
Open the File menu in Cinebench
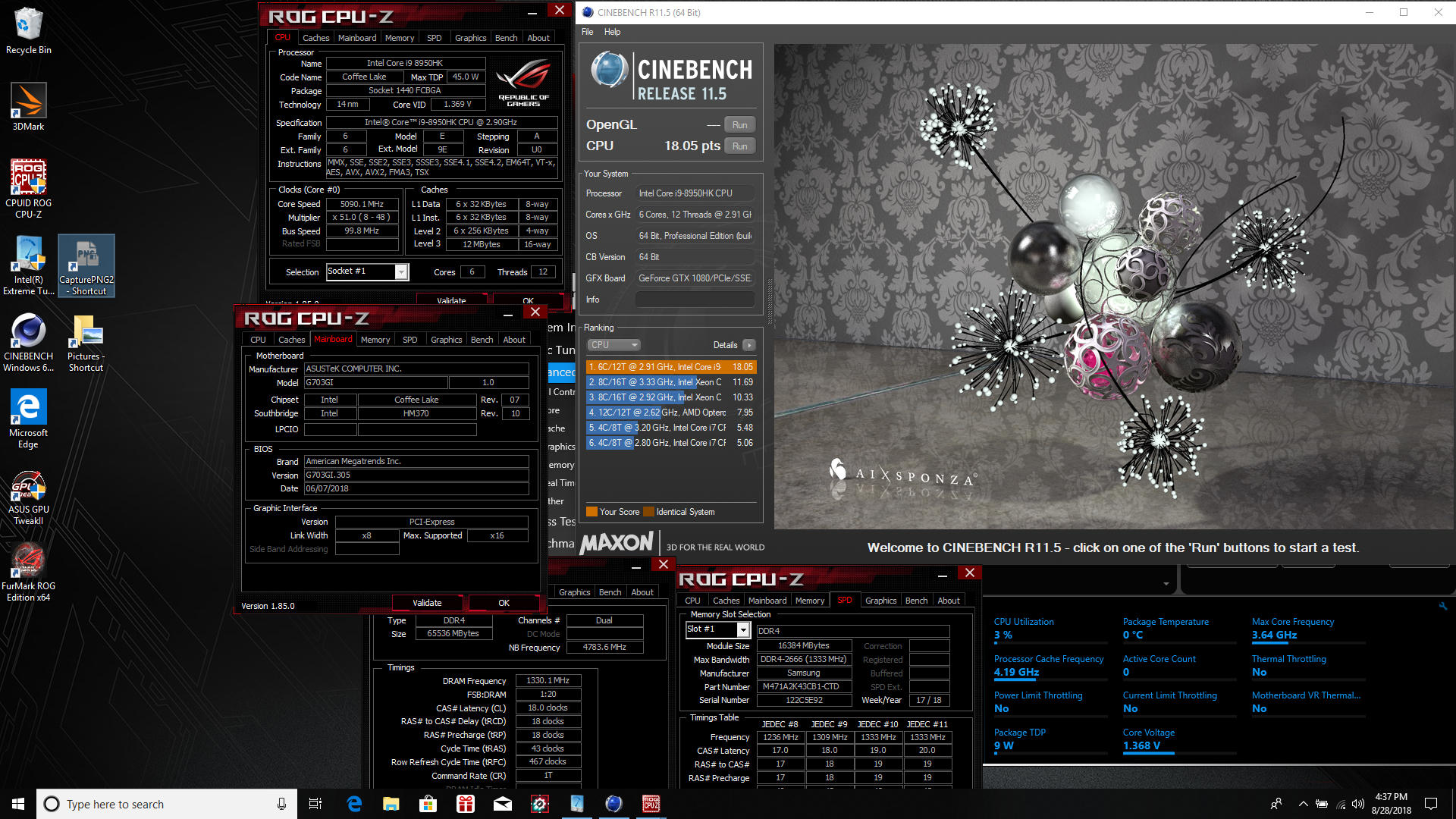pyautogui.click(x=588, y=32)
